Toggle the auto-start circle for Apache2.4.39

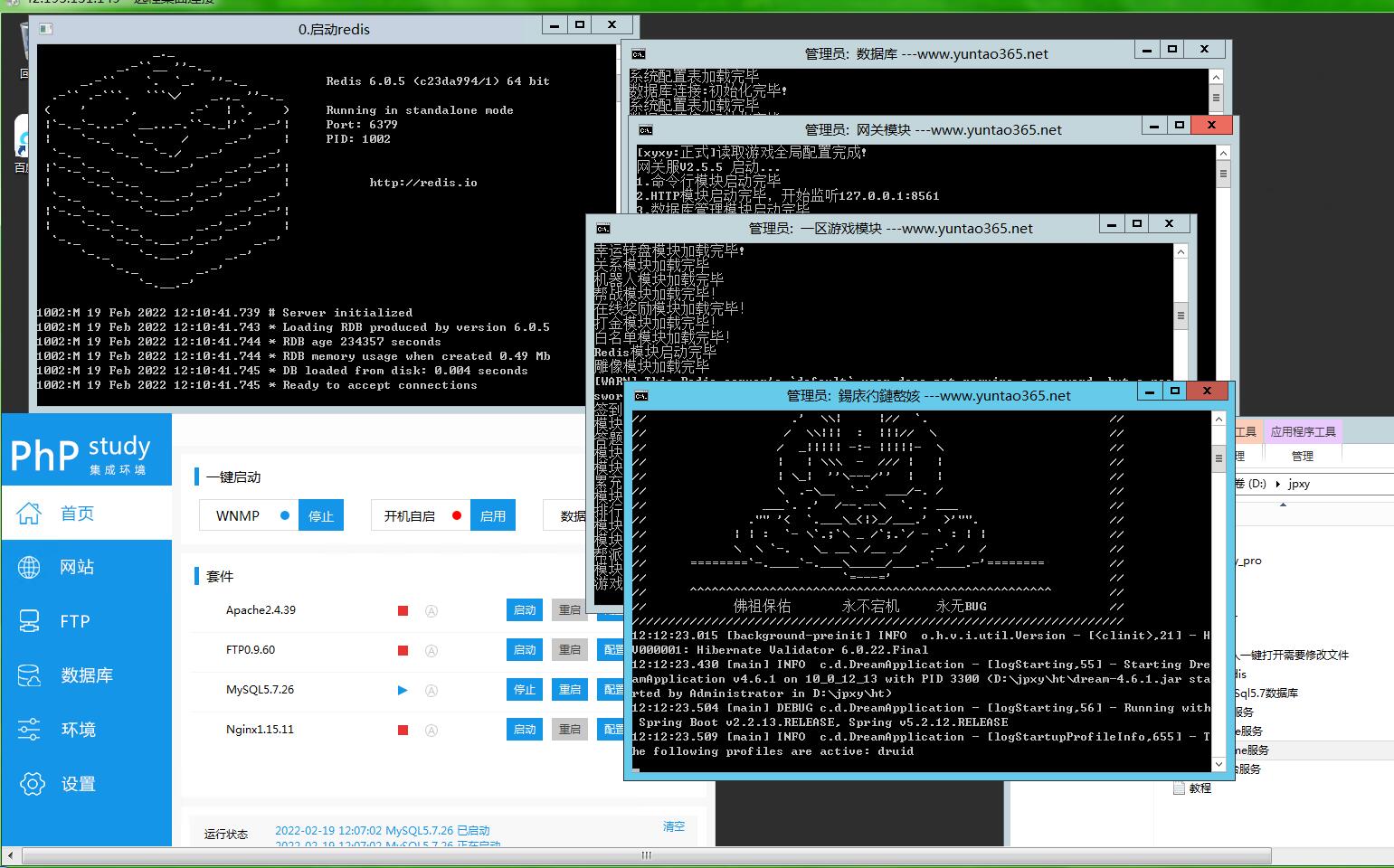[431, 610]
